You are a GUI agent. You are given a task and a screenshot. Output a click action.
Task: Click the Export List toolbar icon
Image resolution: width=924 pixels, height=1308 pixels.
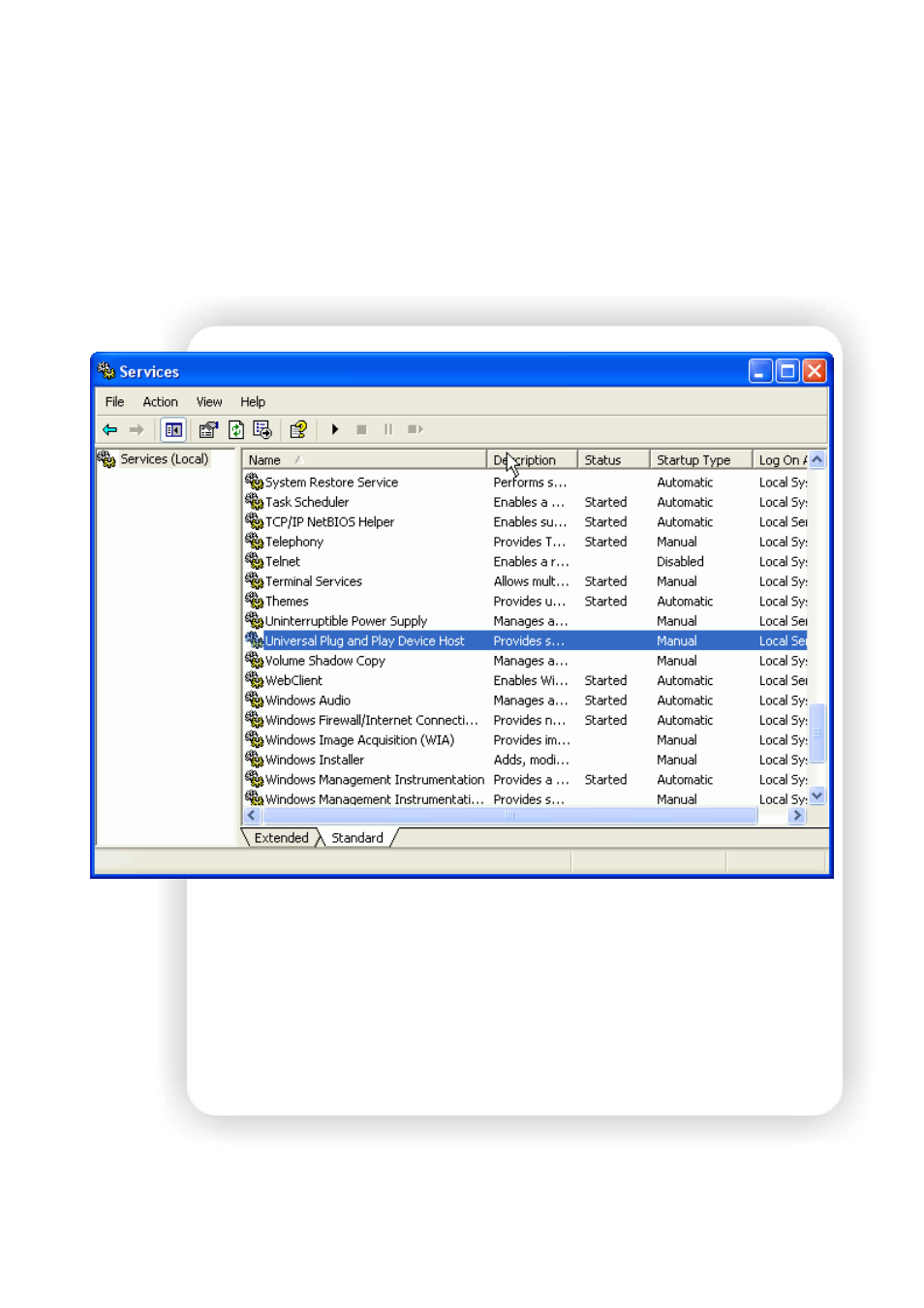click(262, 429)
